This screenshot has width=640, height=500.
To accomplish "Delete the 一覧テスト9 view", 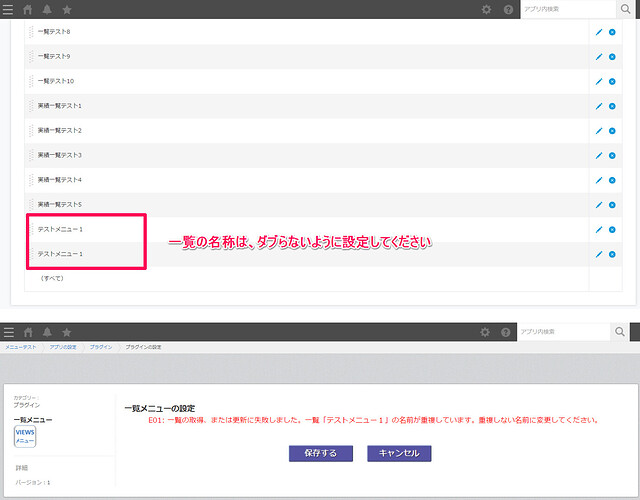I will (x=612, y=57).
